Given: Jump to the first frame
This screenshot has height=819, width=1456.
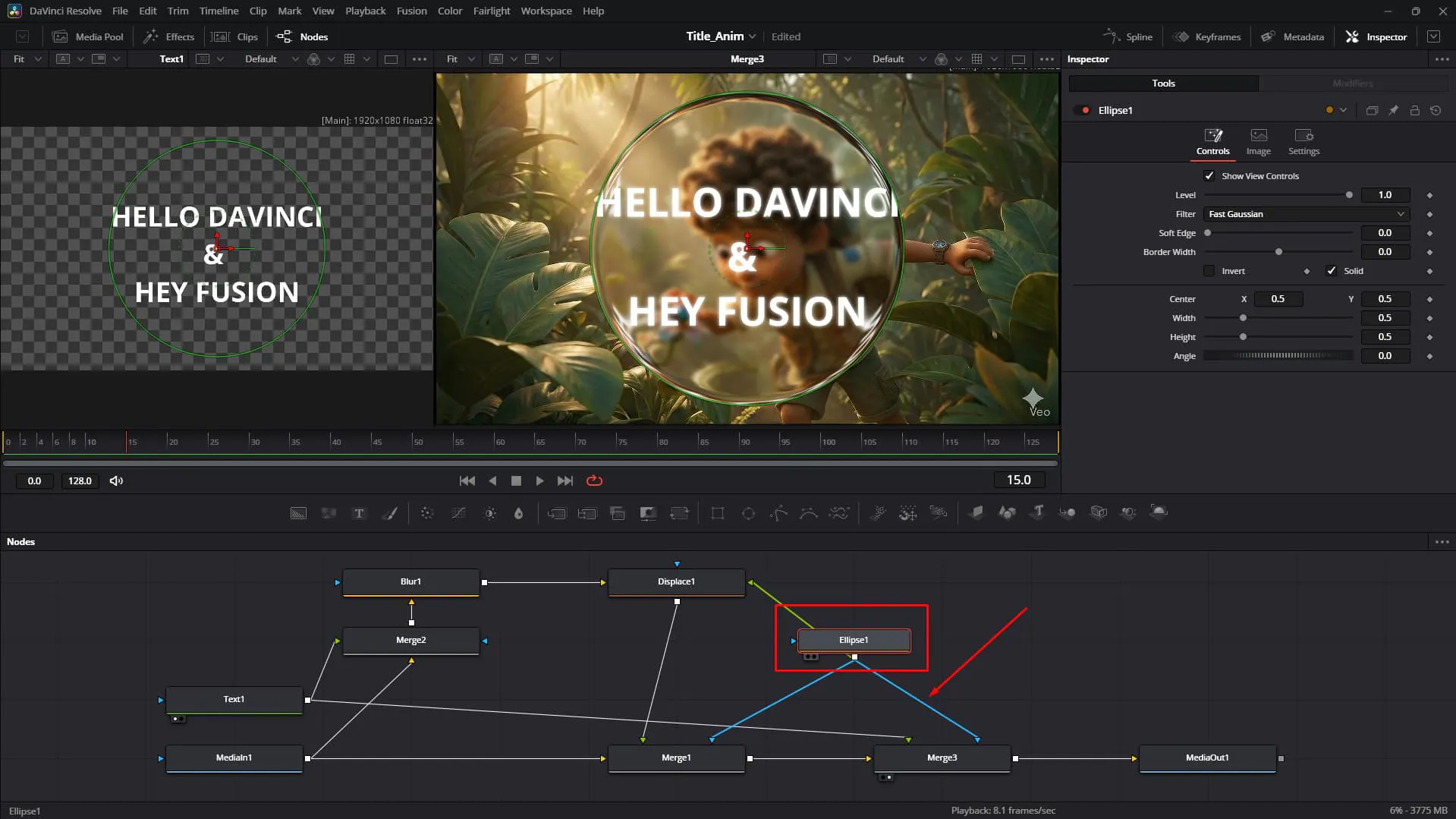Looking at the screenshot, I should click(467, 480).
